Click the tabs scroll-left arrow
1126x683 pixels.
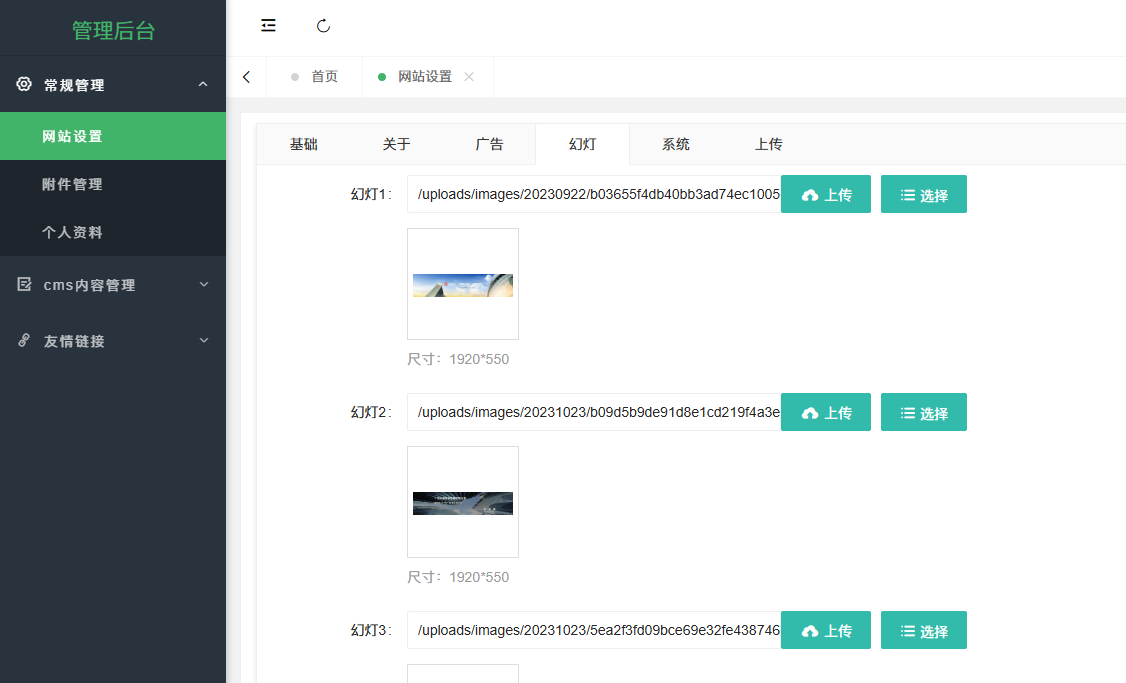pyautogui.click(x=246, y=77)
